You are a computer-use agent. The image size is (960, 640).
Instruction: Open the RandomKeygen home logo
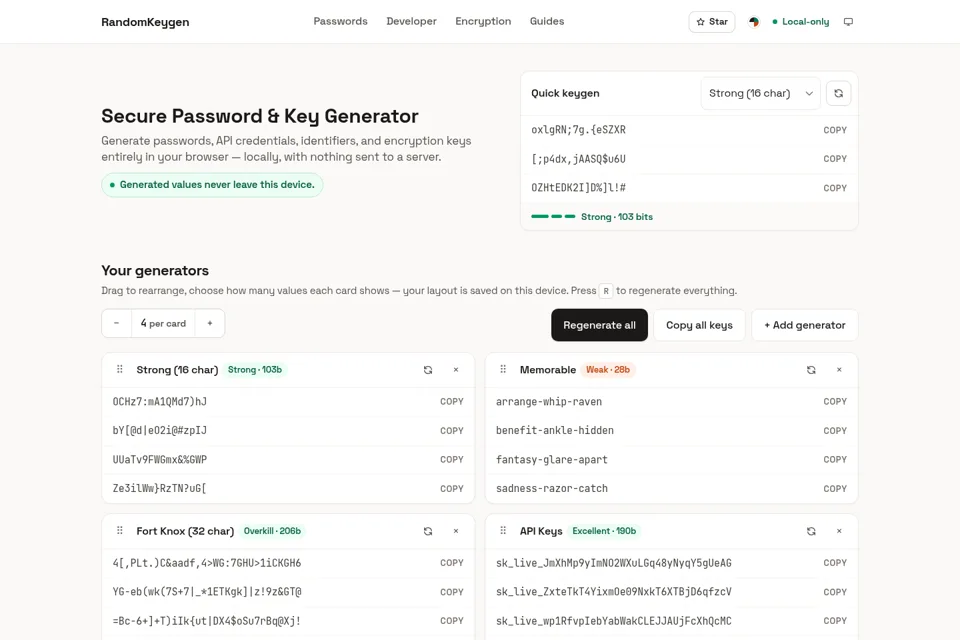tap(145, 22)
